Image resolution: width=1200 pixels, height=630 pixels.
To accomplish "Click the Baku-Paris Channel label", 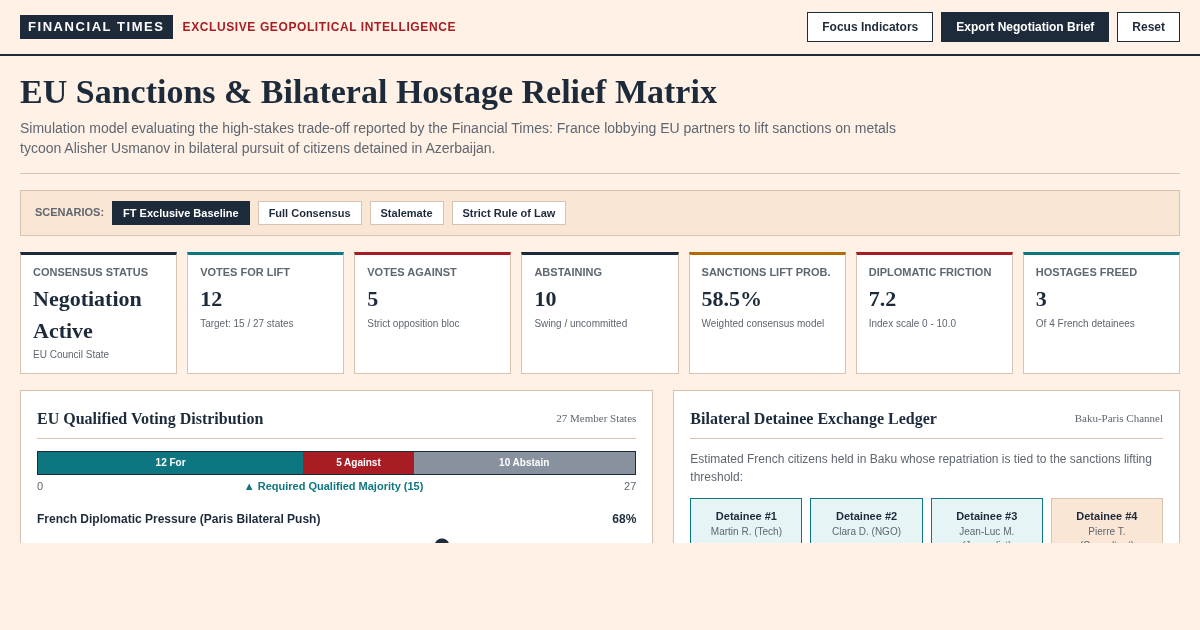I will pos(1119,418).
